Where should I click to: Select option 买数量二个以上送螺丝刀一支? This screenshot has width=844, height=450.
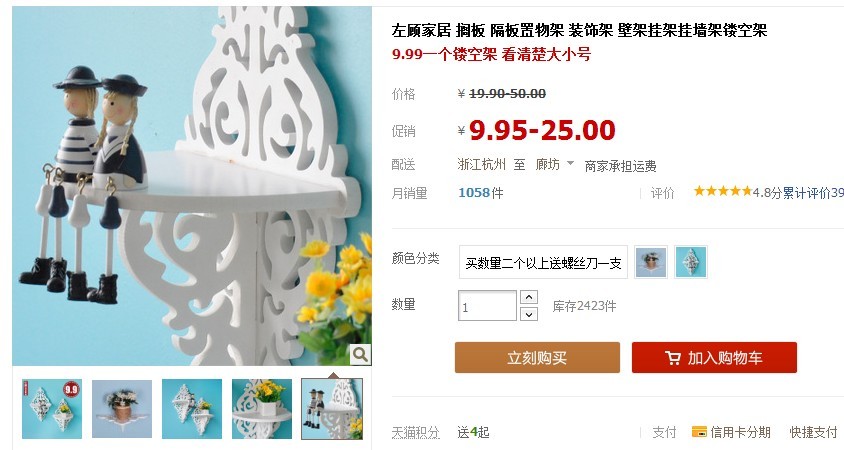[543, 262]
